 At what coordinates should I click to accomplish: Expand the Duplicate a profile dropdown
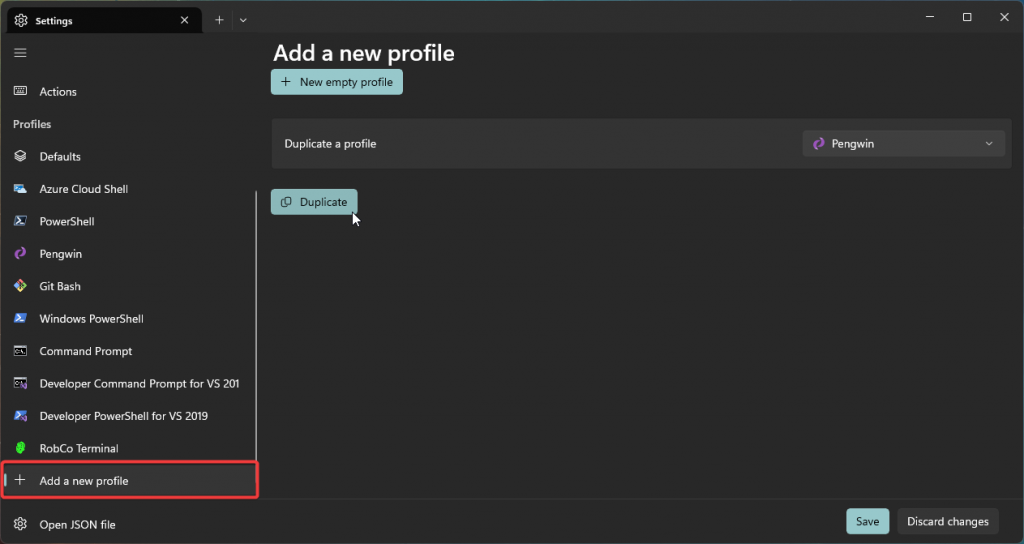pos(903,144)
